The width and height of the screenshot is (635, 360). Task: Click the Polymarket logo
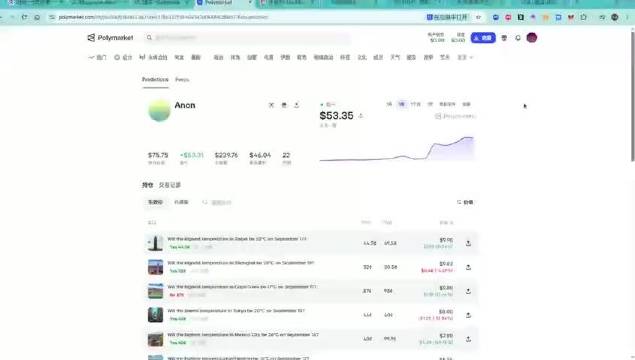click(x=110, y=38)
